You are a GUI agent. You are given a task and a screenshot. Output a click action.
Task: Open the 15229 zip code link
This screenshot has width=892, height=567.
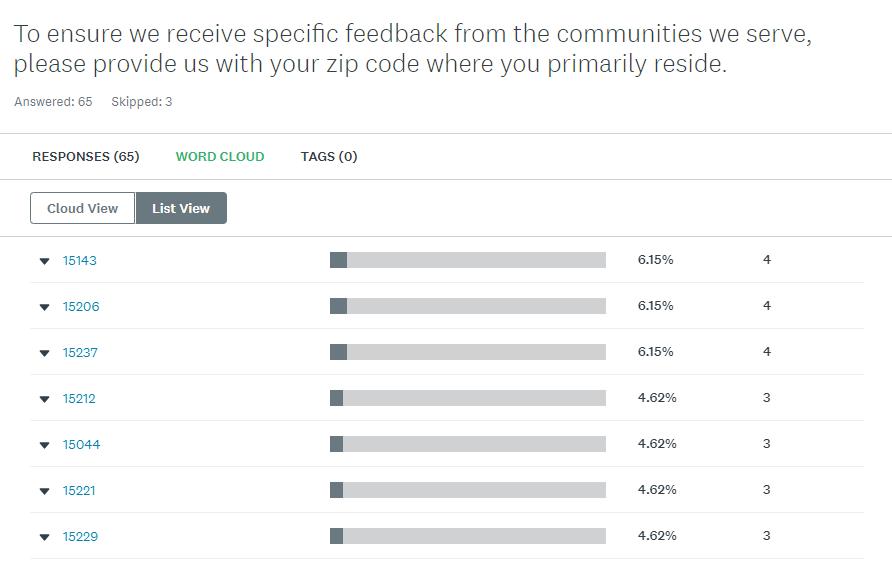[x=80, y=537]
